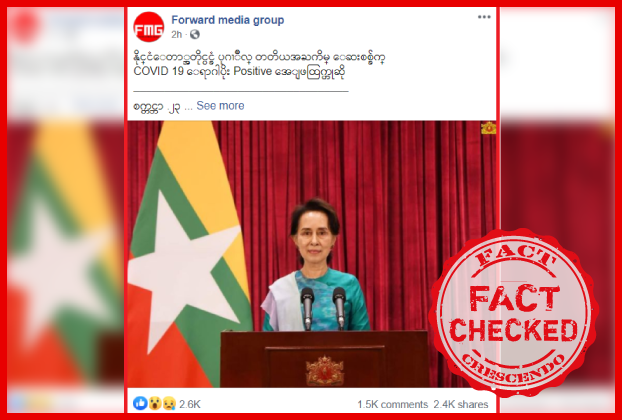Image resolution: width=622 pixels, height=420 pixels.
Task: Click the Fact Checked Crescendo stamp
Action: 514,312
